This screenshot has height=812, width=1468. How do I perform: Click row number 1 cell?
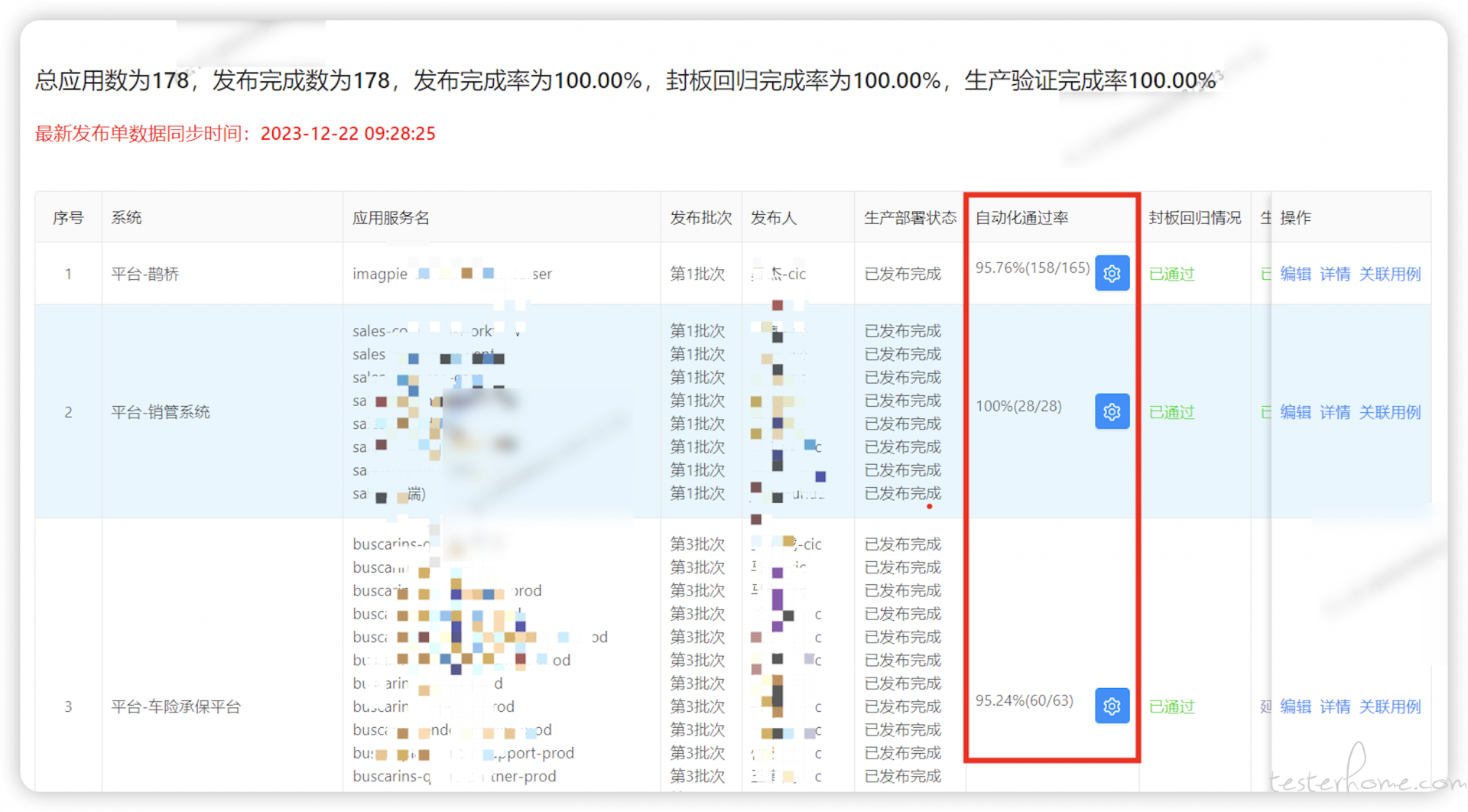point(68,274)
